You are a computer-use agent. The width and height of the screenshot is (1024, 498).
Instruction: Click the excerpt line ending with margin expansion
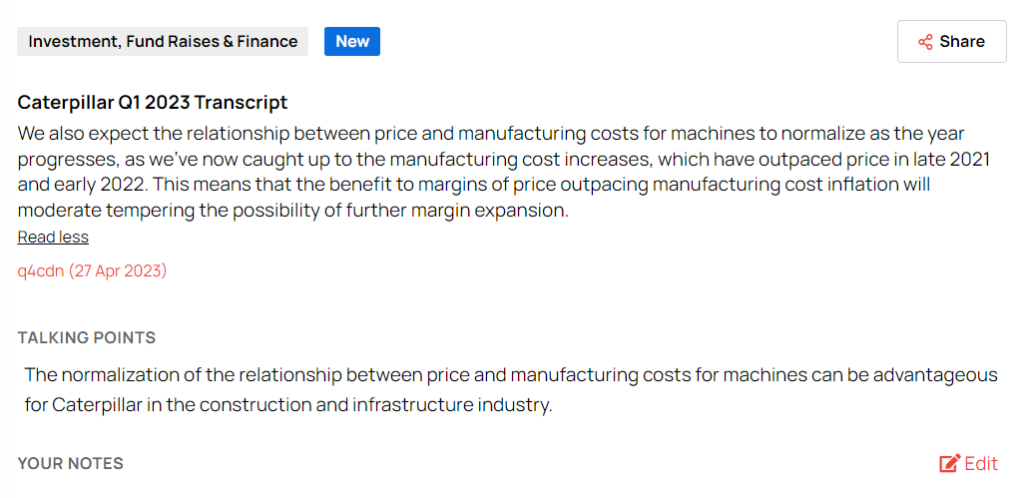click(x=293, y=211)
